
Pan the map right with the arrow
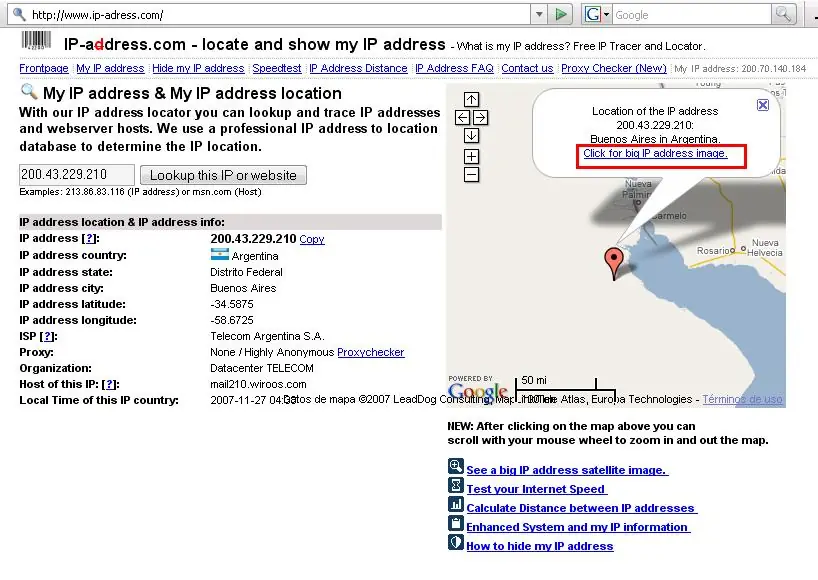480,117
